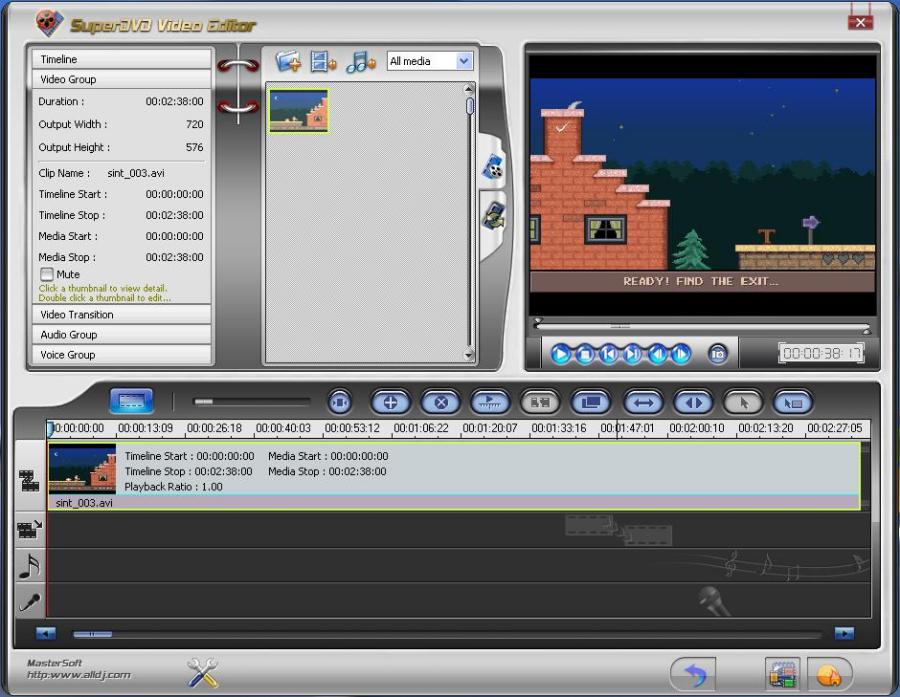Click the left-right triangles trim button
This screenshot has height=697, width=900.
(694, 402)
